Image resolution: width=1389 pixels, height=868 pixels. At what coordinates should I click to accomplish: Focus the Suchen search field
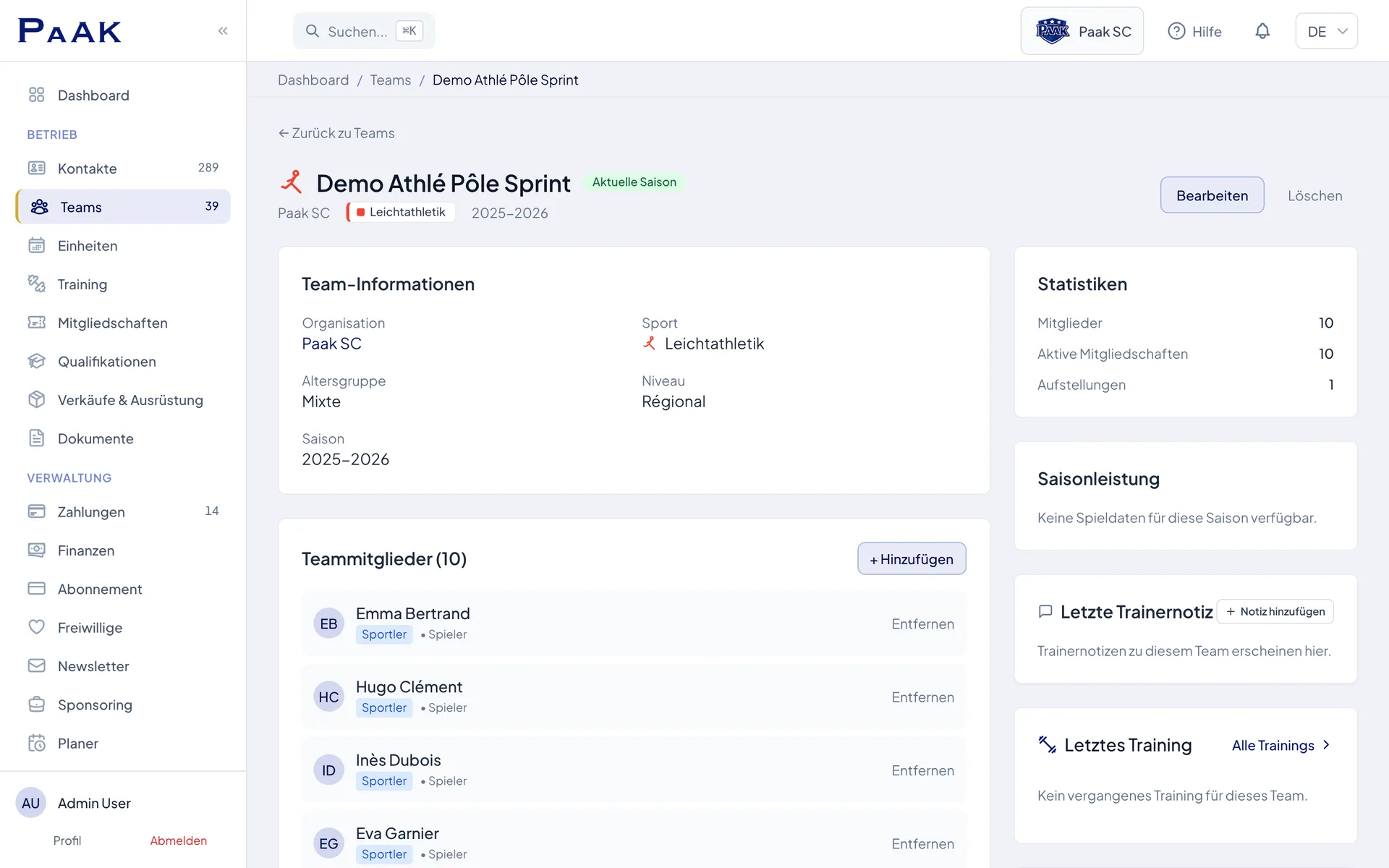(x=364, y=31)
